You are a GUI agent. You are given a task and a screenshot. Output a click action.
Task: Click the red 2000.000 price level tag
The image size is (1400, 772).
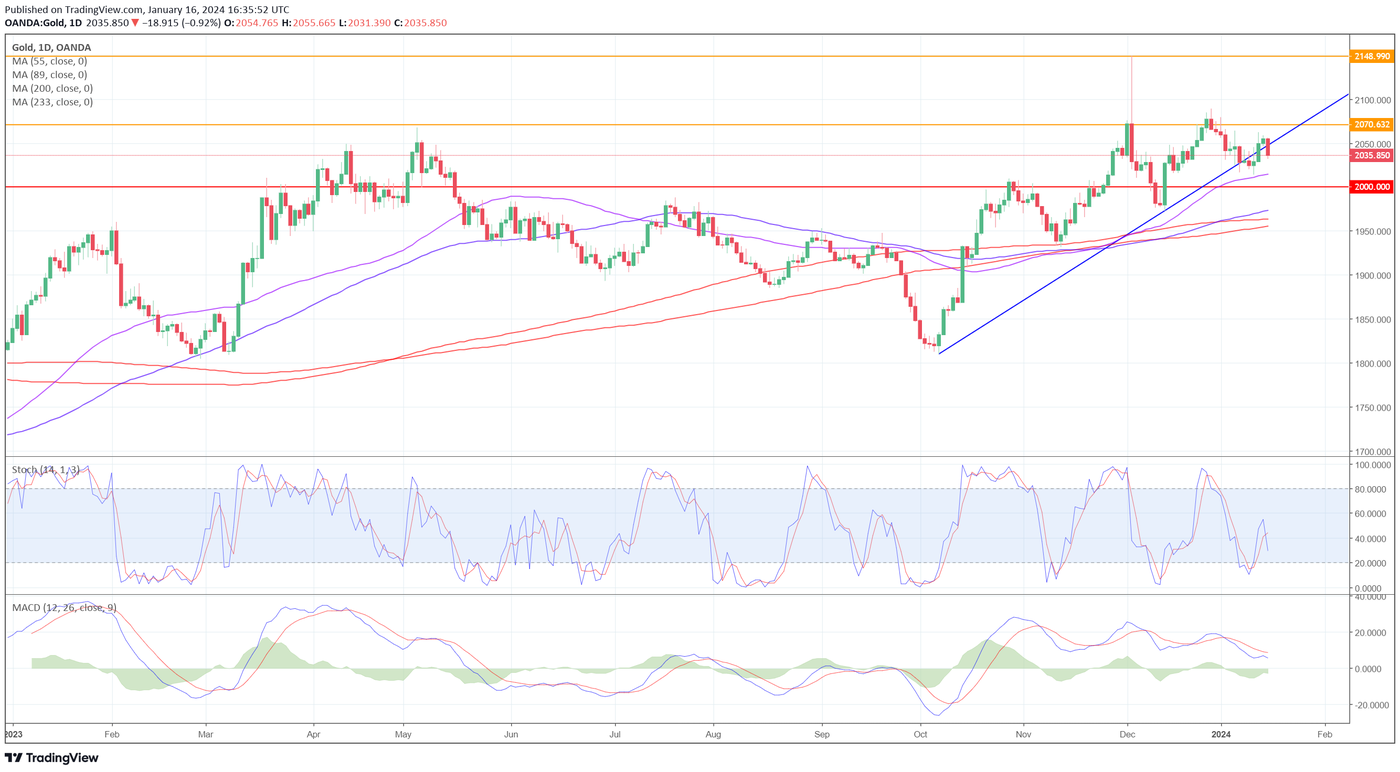click(x=1371, y=187)
